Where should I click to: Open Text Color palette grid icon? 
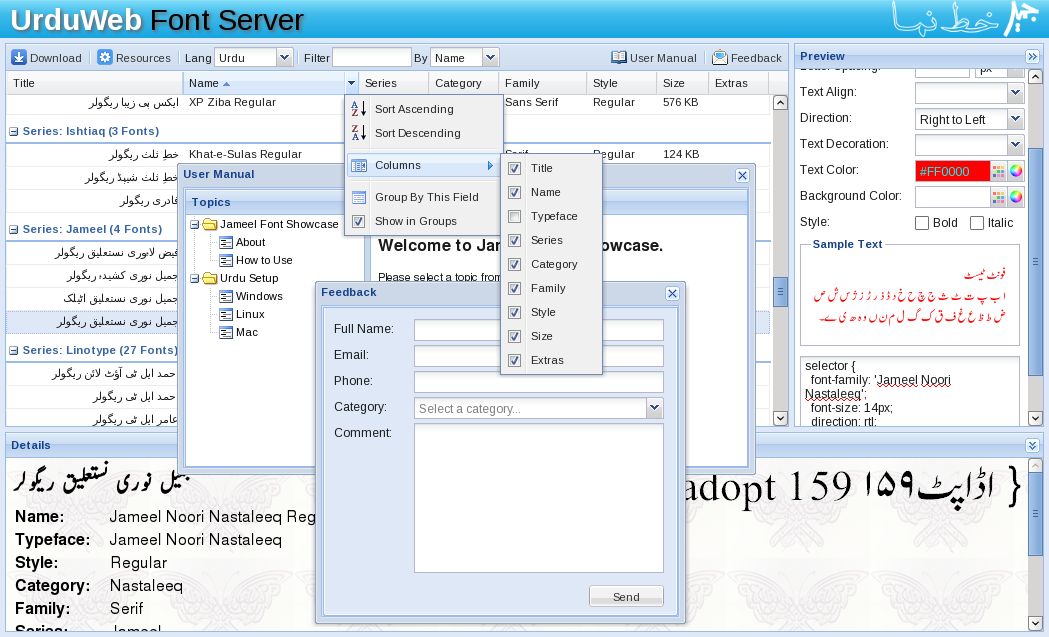click(998, 171)
